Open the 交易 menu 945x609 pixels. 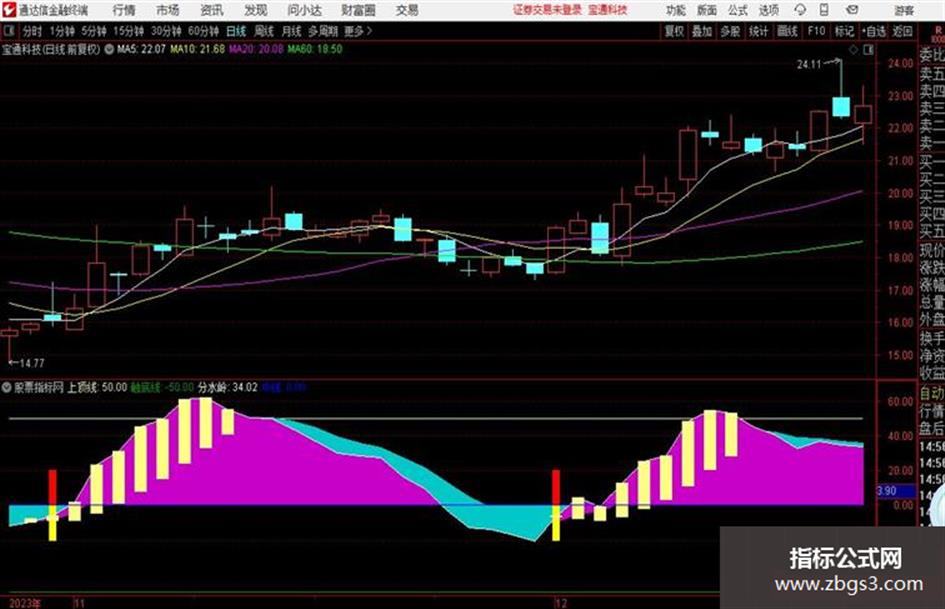click(407, 10)
